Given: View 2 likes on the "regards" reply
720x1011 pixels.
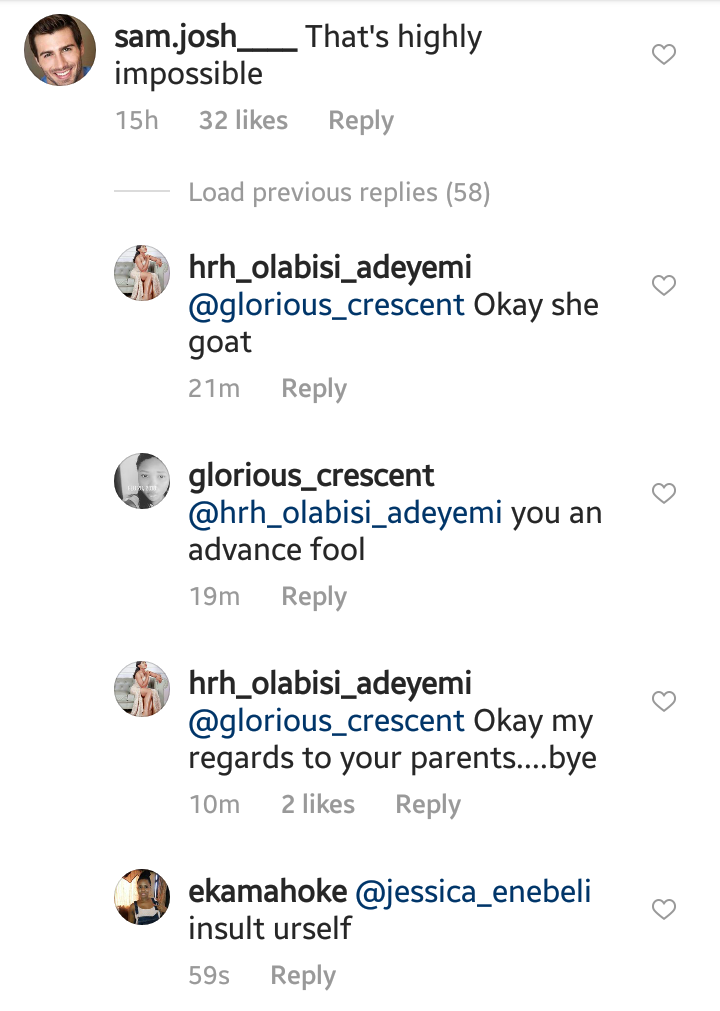Looking at the screenshot, I should pyautogui.click(x=318, y=805).
